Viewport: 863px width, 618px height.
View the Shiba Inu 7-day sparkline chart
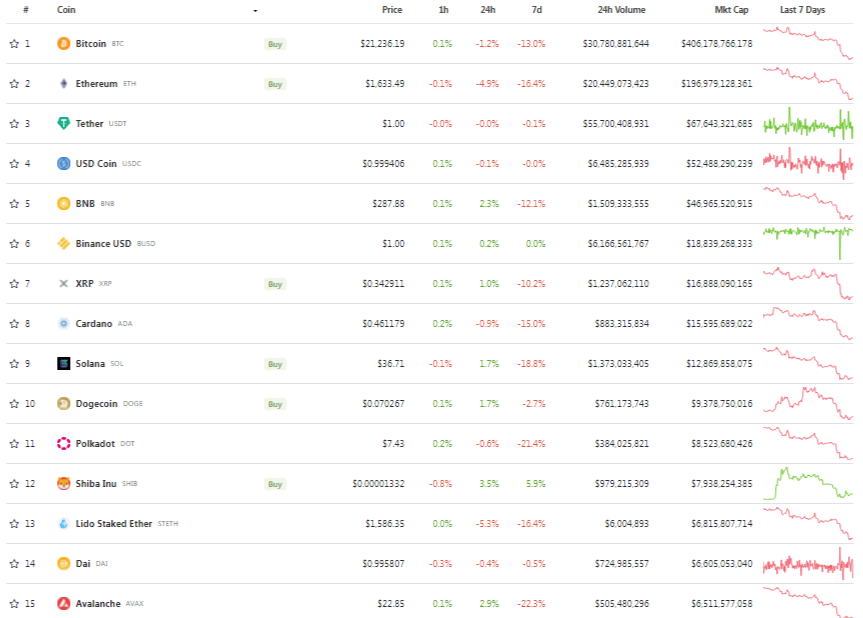(x=808, y=484)
